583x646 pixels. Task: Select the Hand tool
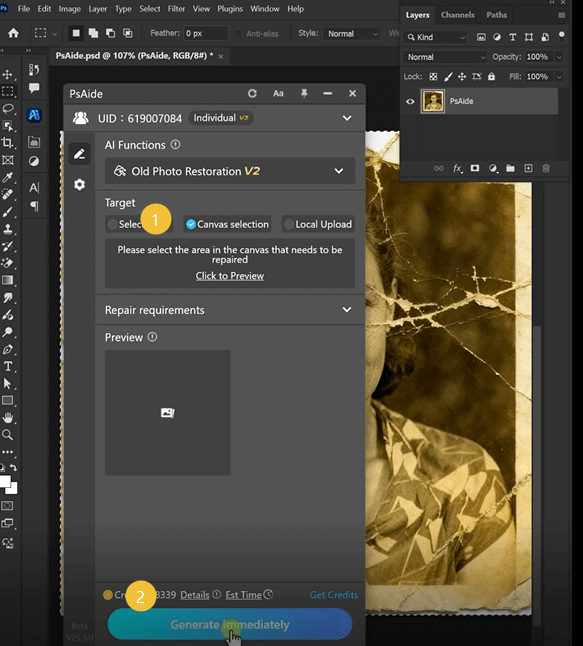[7, 418]
